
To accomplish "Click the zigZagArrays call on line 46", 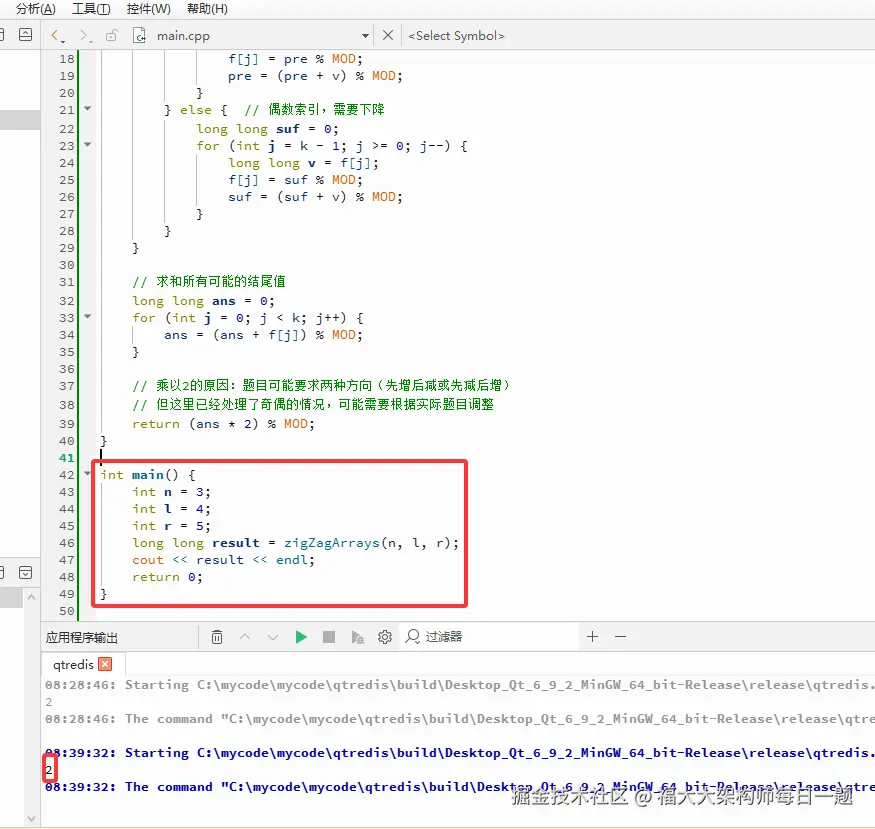I will pyautogui.click(x=331, y=543).
